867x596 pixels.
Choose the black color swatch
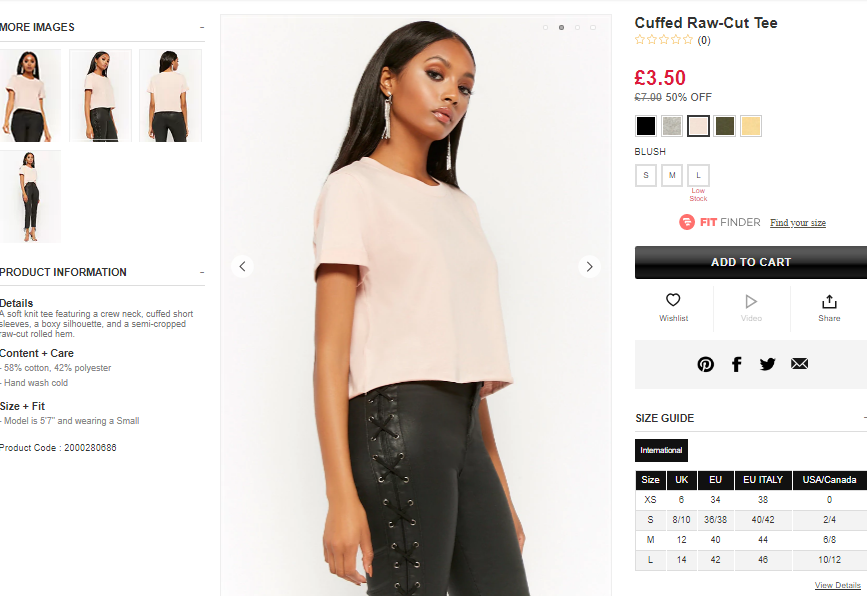(645, 126)
